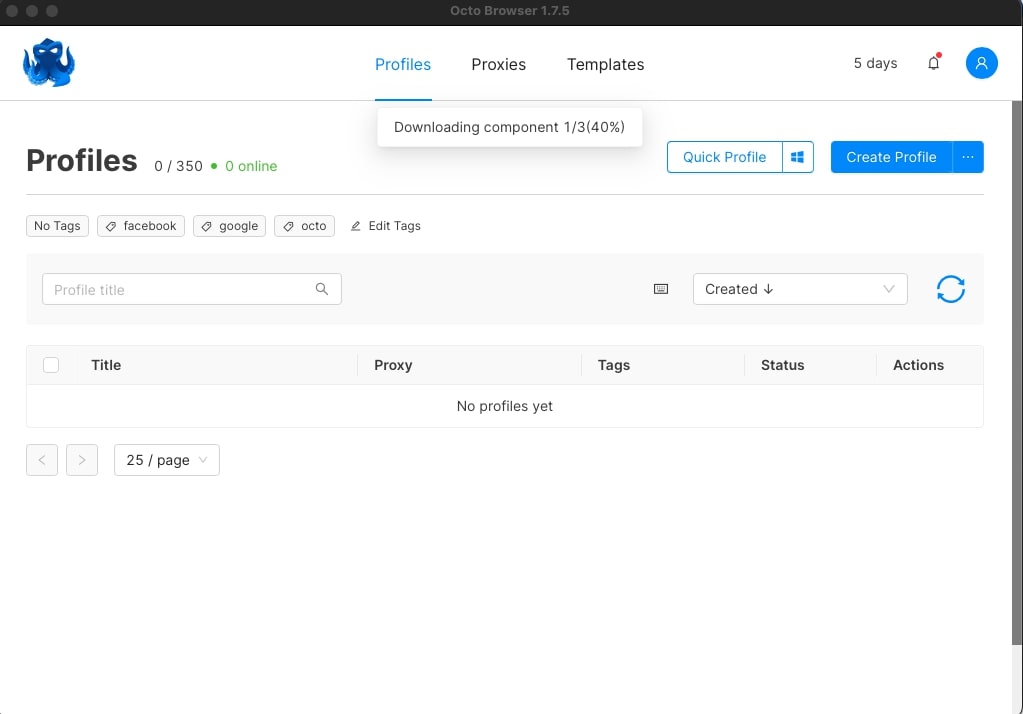Filter by google tag

230,226
